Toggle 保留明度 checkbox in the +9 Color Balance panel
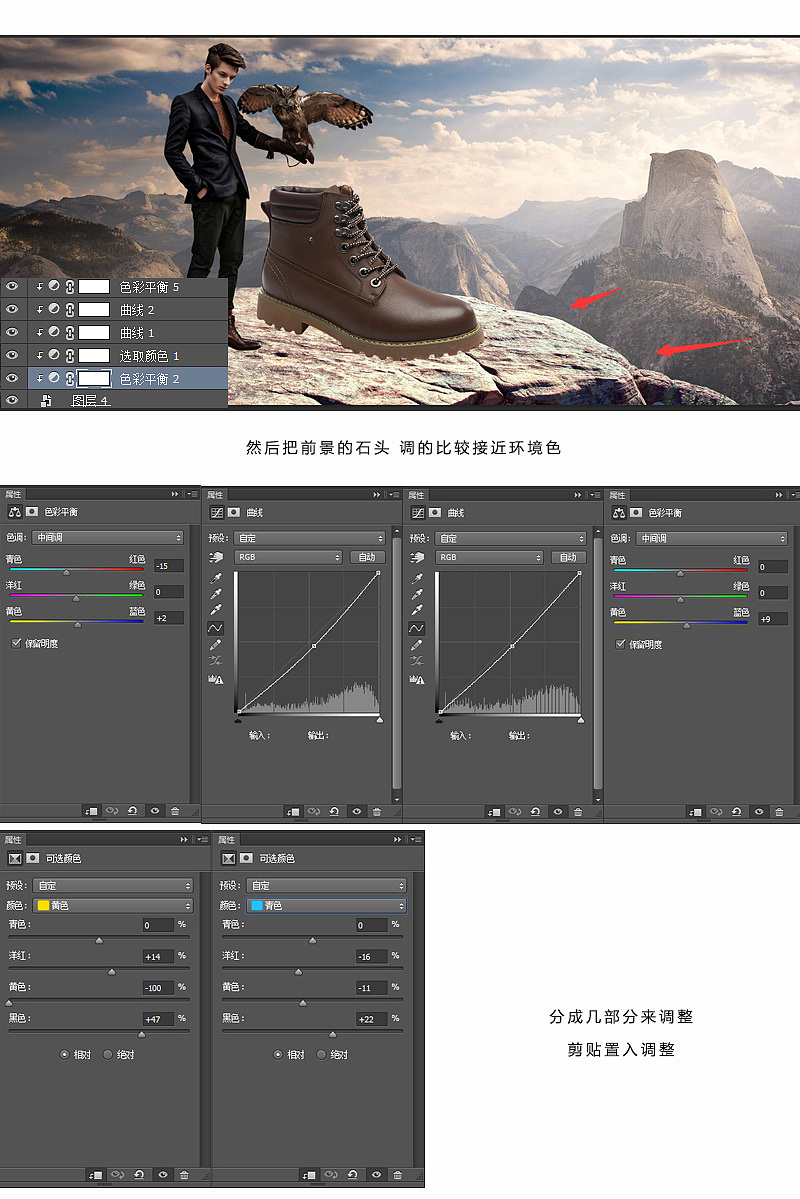The height and width of the screenshot is (1199, 800). pos(620,644)
